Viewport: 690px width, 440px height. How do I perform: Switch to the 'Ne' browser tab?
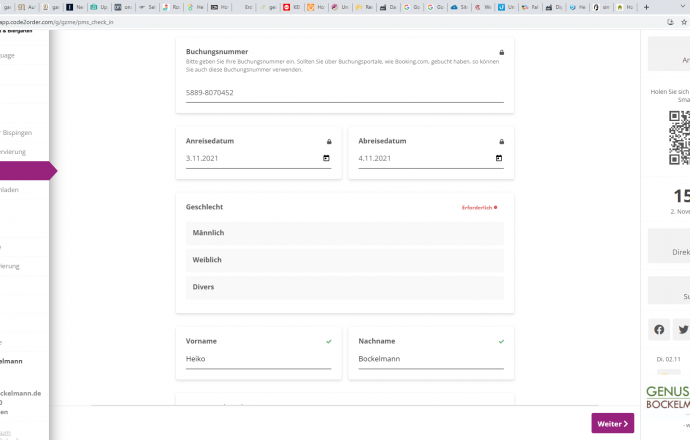click(x=75, y=7)
